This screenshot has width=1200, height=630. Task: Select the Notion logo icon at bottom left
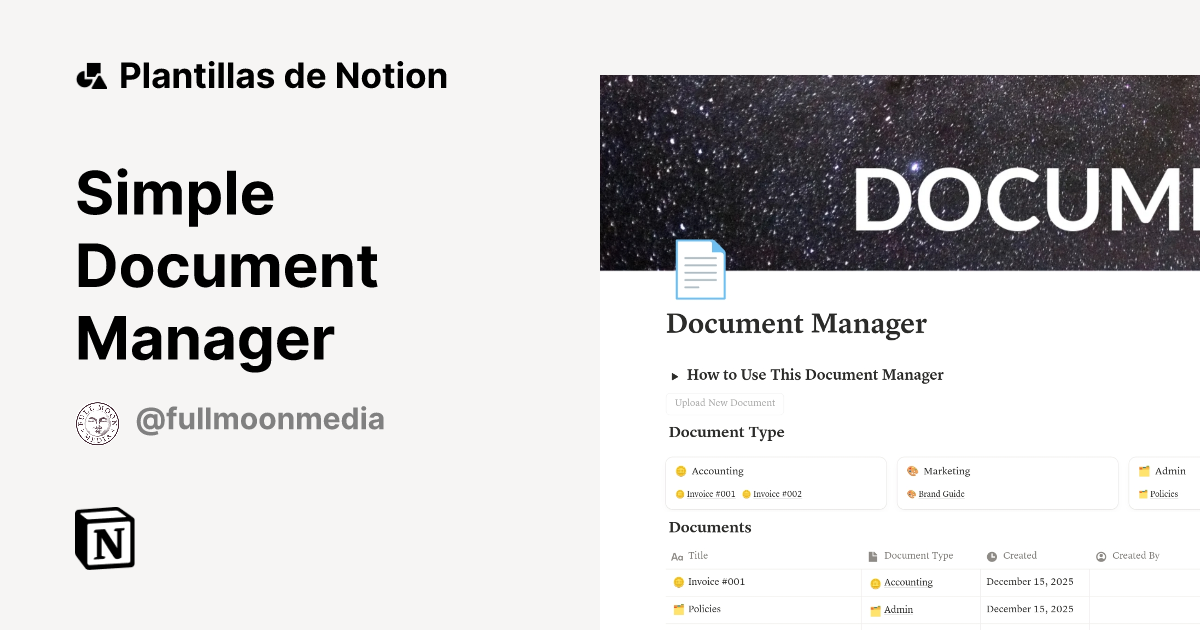[x=104, y=538]
